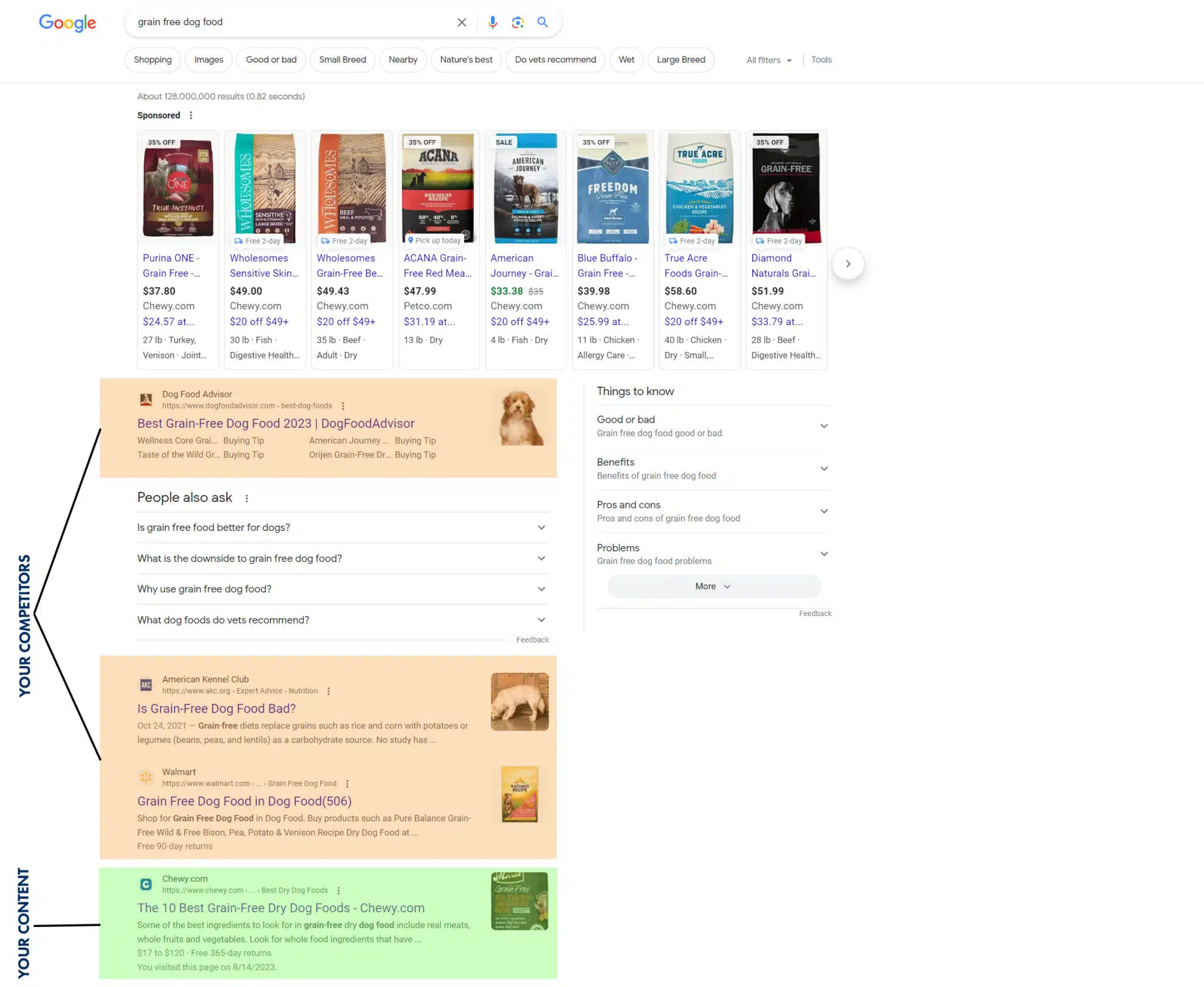Select the 'Shopping' filter tab
The width and height of the screenshot is (1204, 987).
(152, 60)
